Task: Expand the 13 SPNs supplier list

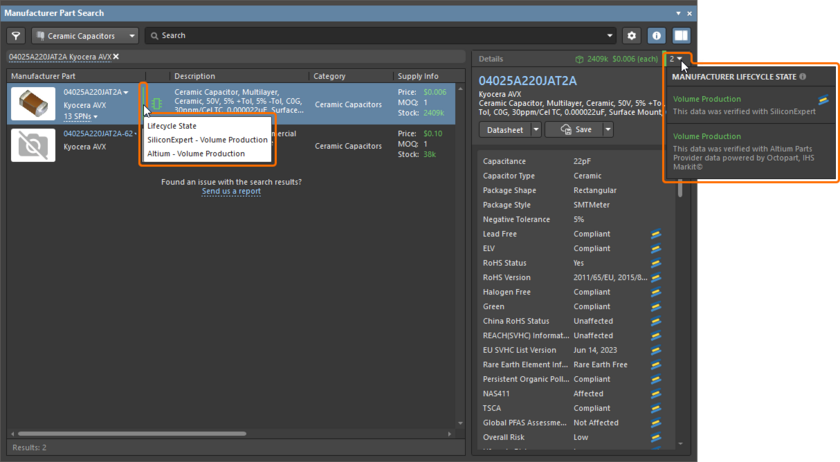Action: 80,116
